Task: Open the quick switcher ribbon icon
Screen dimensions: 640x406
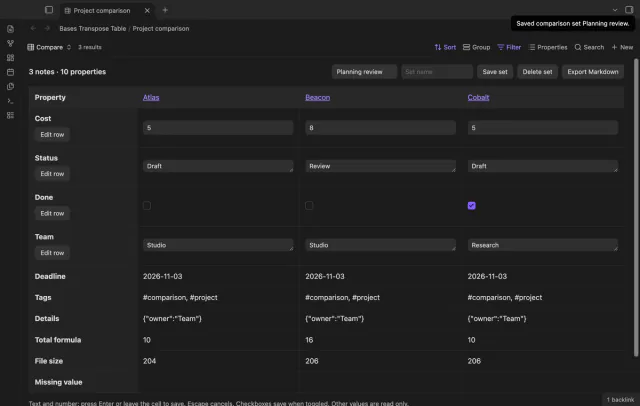Action: [11, 29]
